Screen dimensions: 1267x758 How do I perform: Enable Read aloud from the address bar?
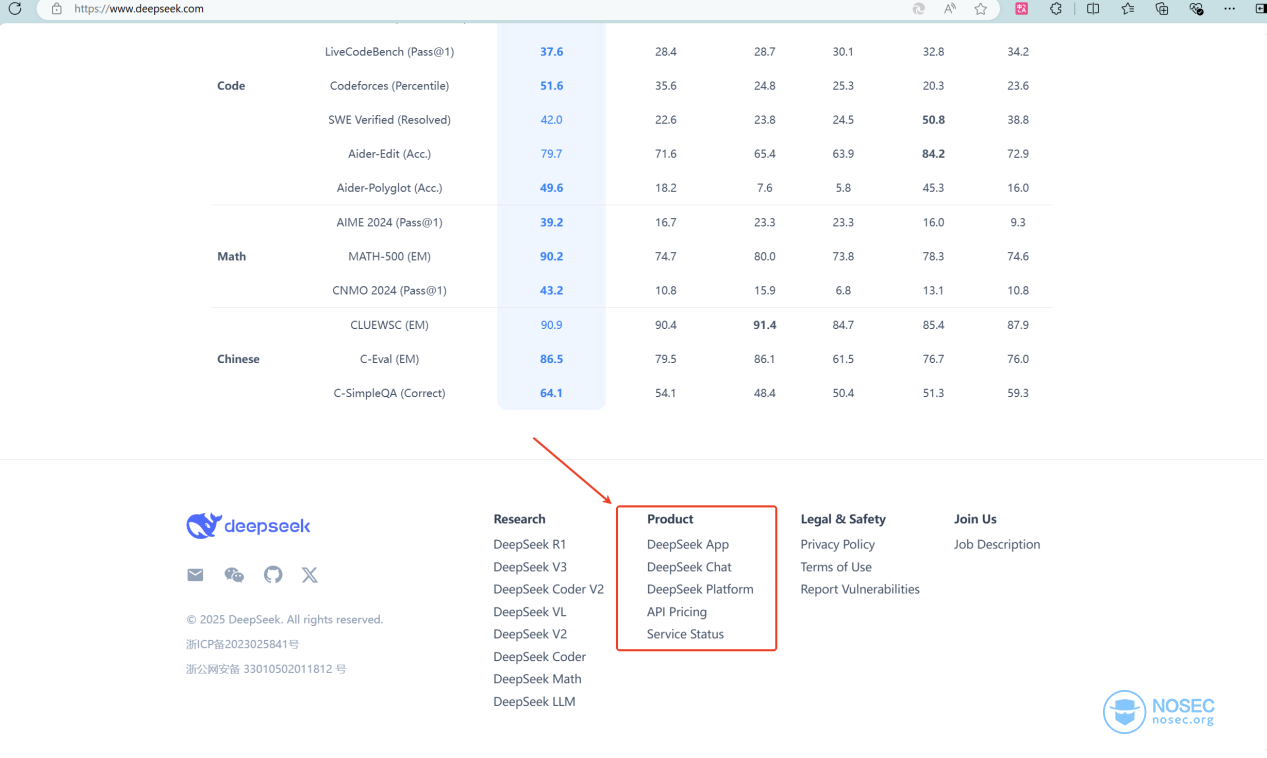click(x=950, y=9)
